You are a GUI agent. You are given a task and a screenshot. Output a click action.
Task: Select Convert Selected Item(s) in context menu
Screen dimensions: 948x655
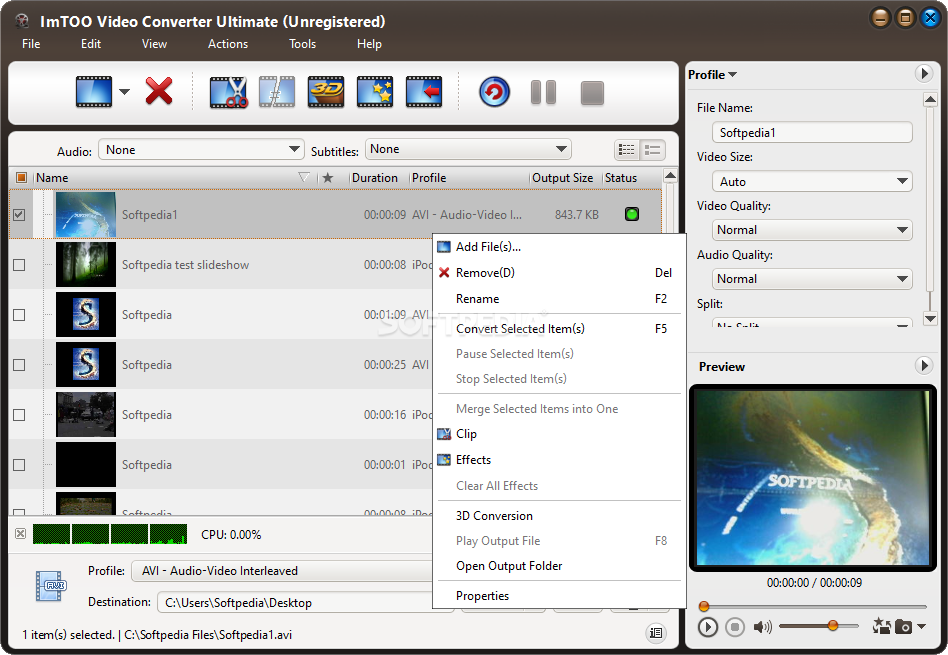559,328
